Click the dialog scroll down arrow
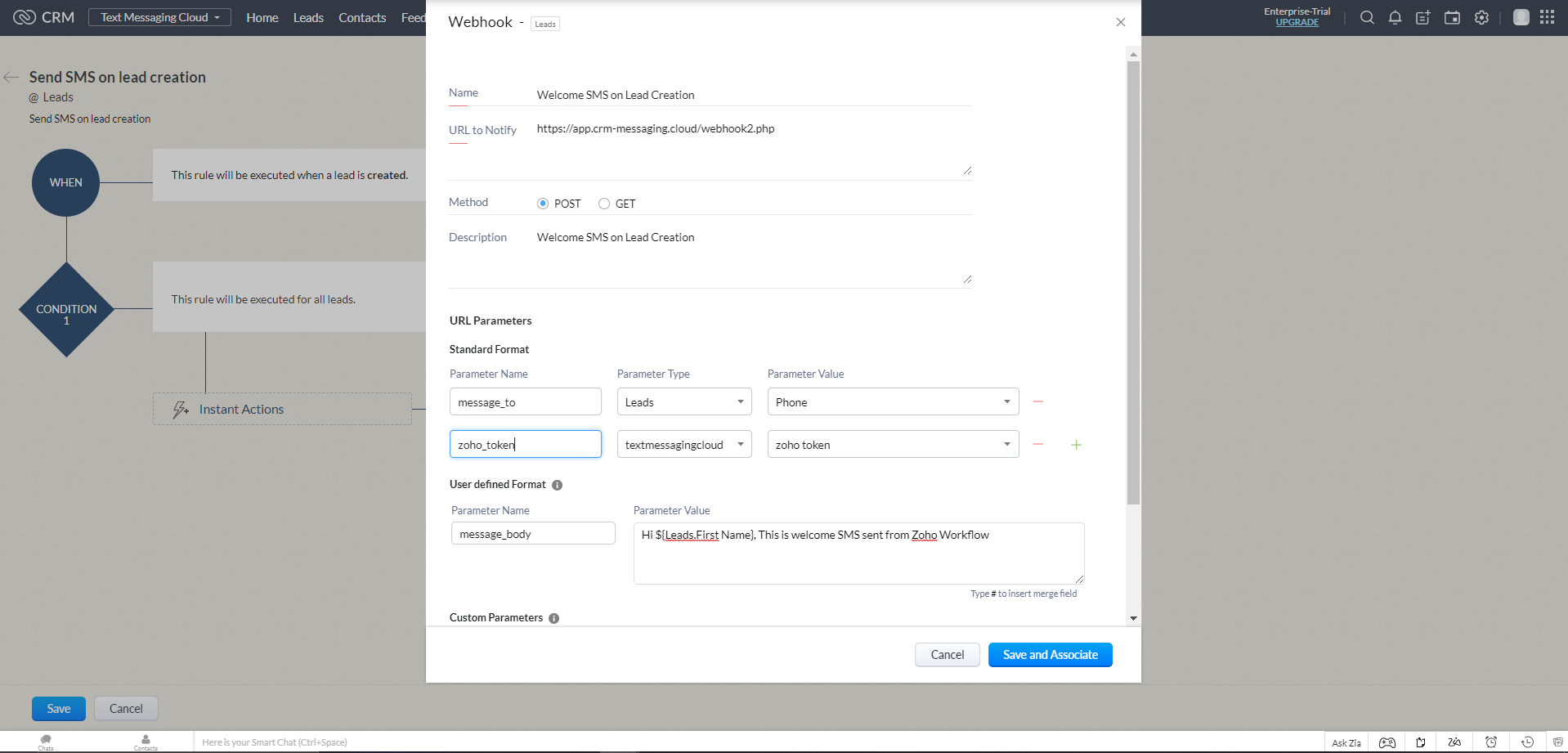This screenshot has height=753, width=1568. pos(1133,618)
